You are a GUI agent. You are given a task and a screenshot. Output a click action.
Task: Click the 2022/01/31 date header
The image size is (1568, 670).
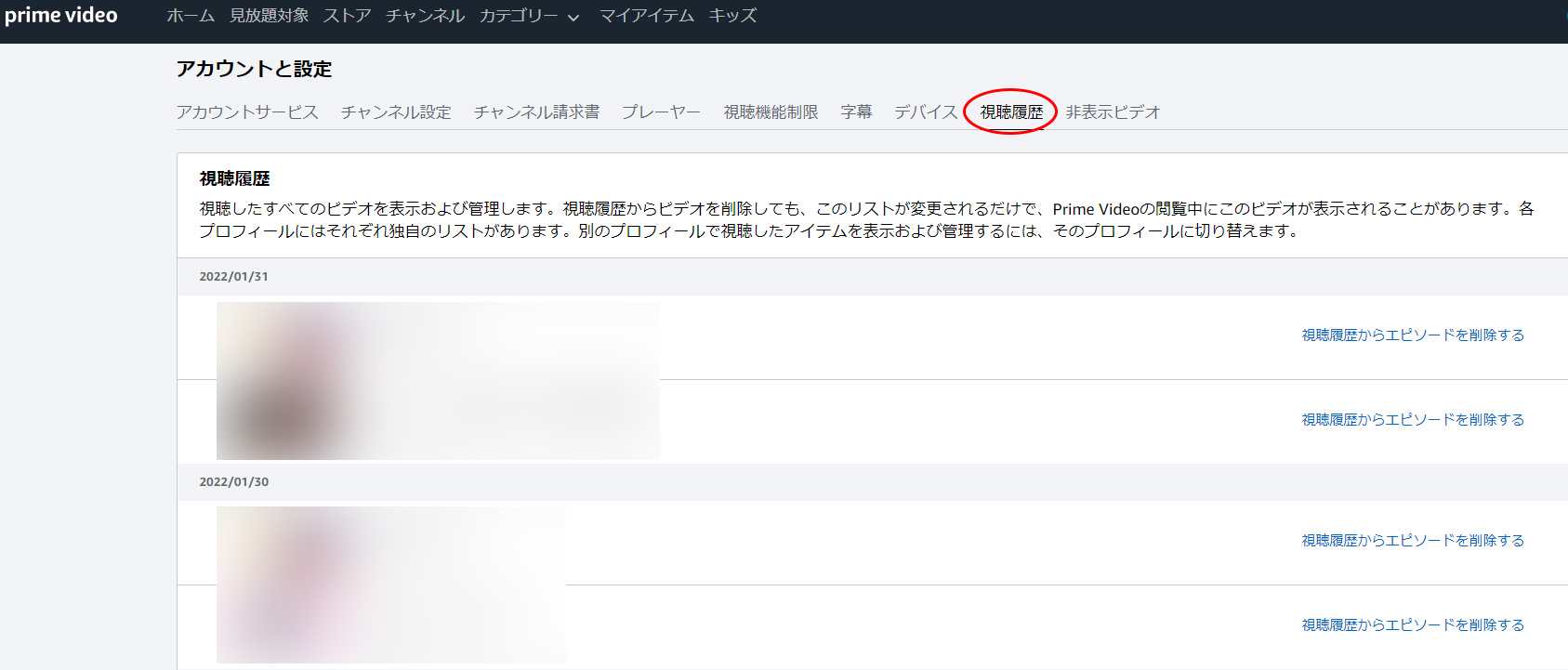233,277
